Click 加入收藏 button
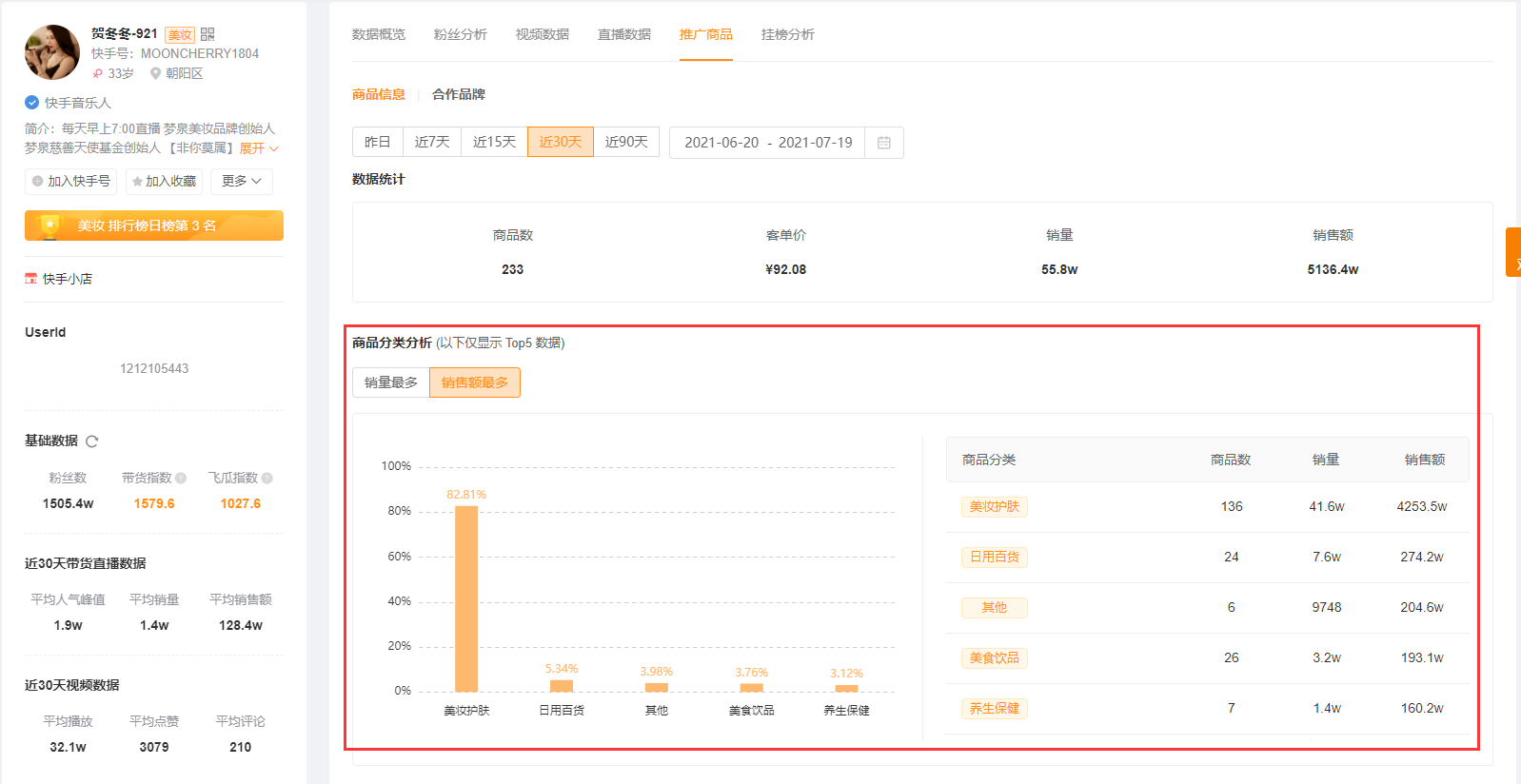1521x784 pixels. (x=164, y=181)
